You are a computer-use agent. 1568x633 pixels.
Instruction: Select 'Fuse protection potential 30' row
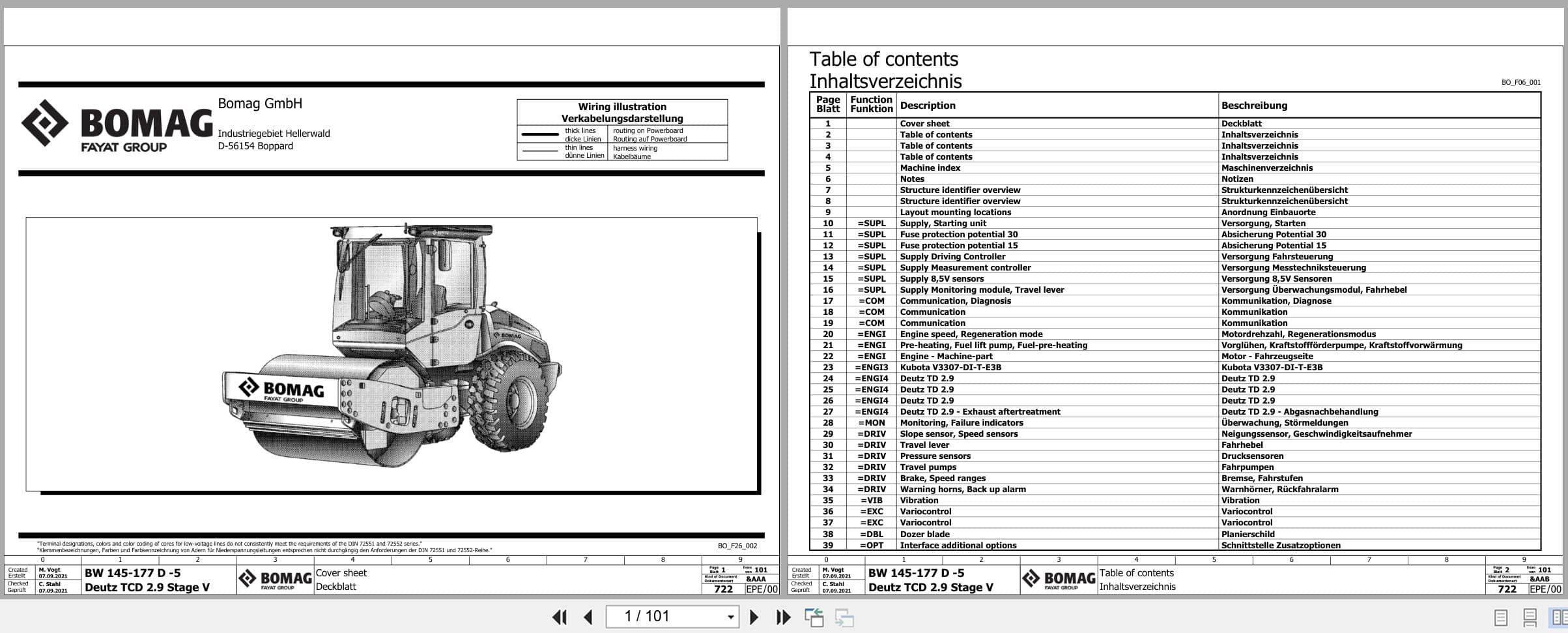[1175, 234]
